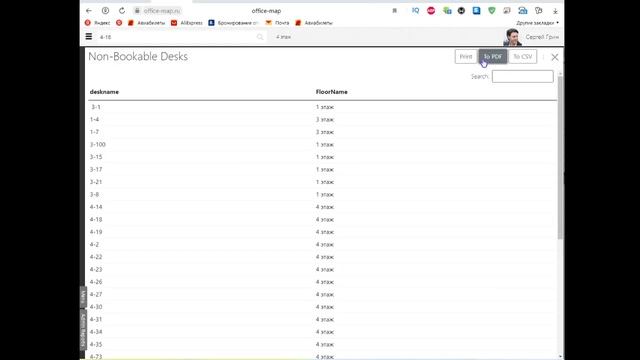640x360 pixels.
Task: Open browser downloads arrow icon
Action: point(555,11)
